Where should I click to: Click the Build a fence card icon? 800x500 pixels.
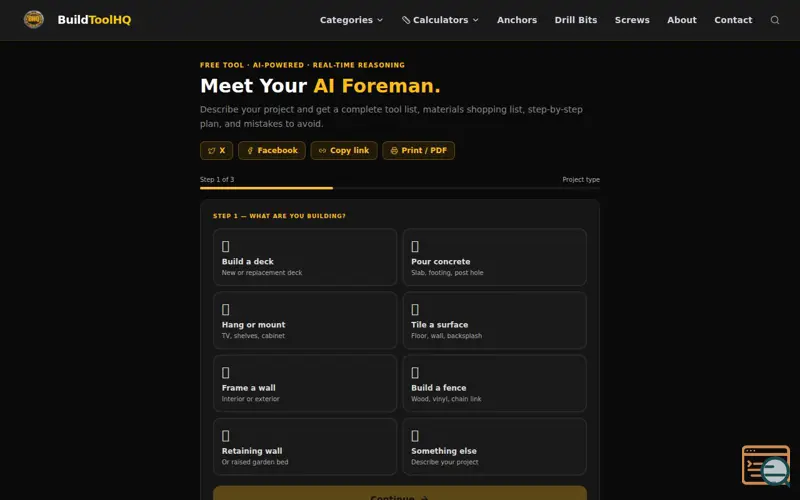(415, 372)
